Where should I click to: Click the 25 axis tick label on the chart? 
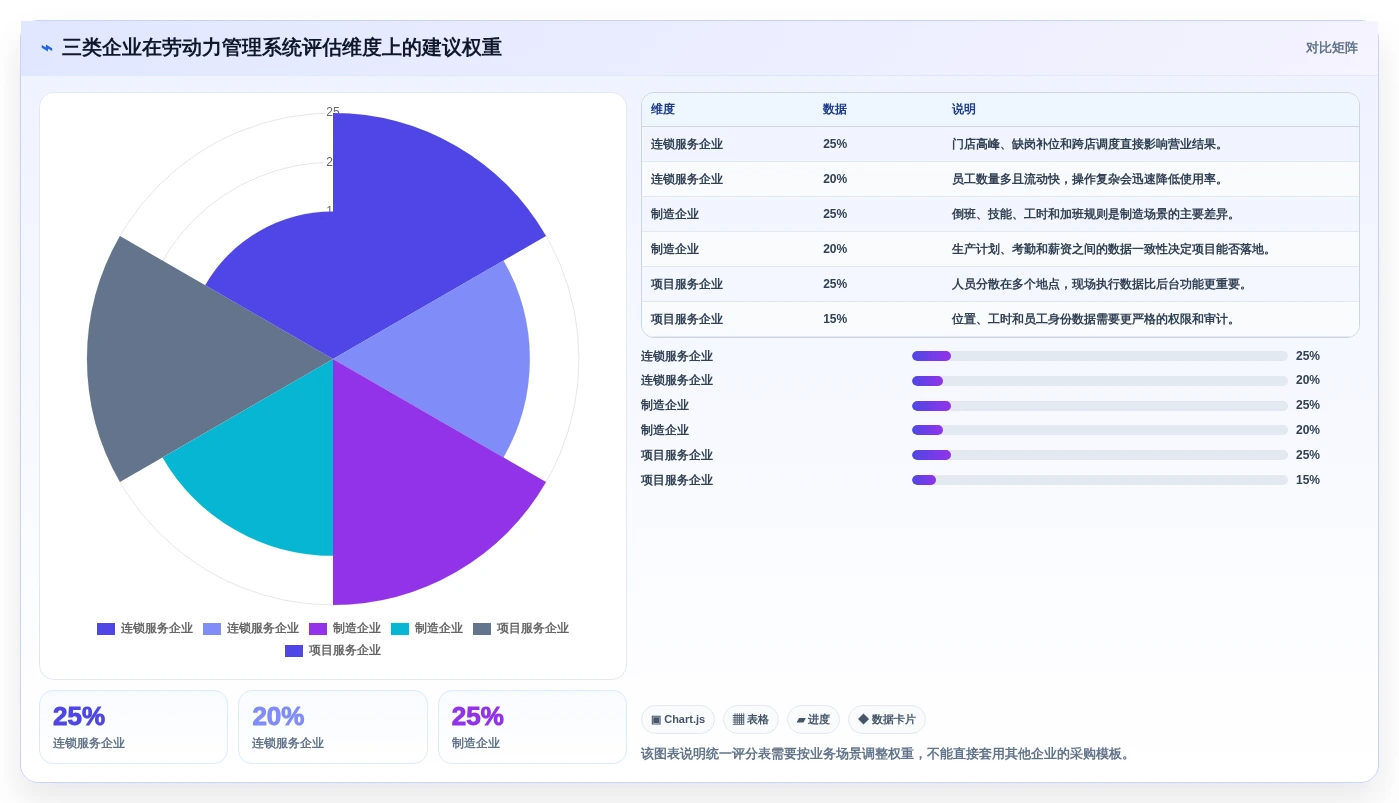(x=333, y=112)
